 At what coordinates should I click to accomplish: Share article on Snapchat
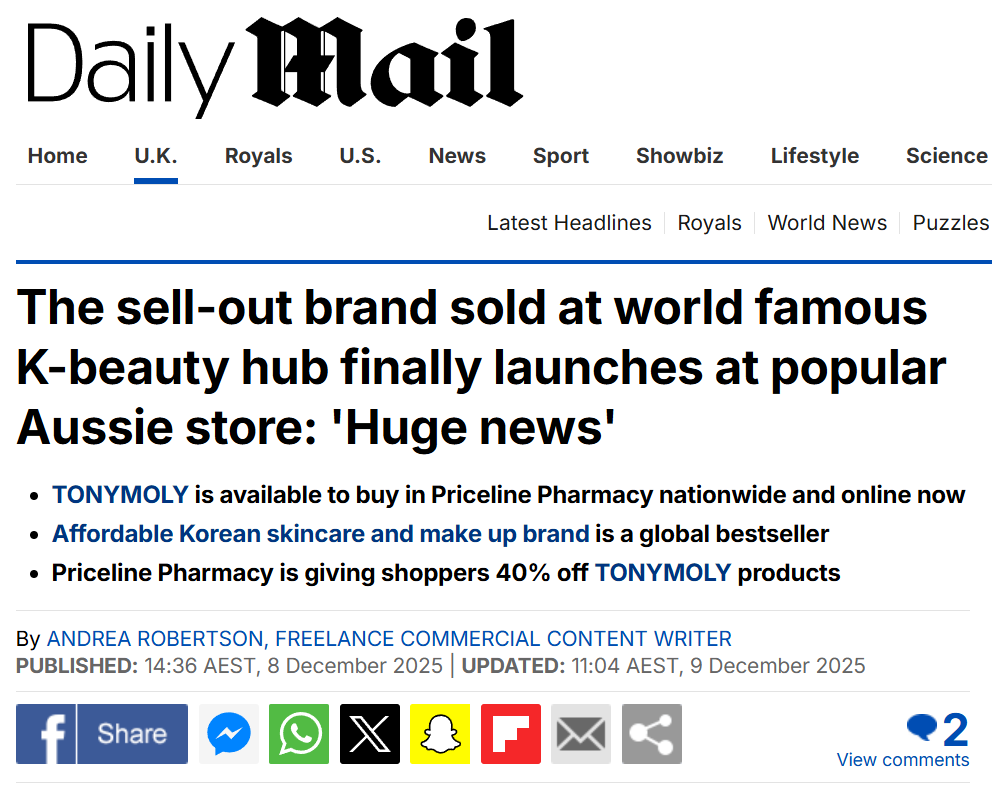440,734
